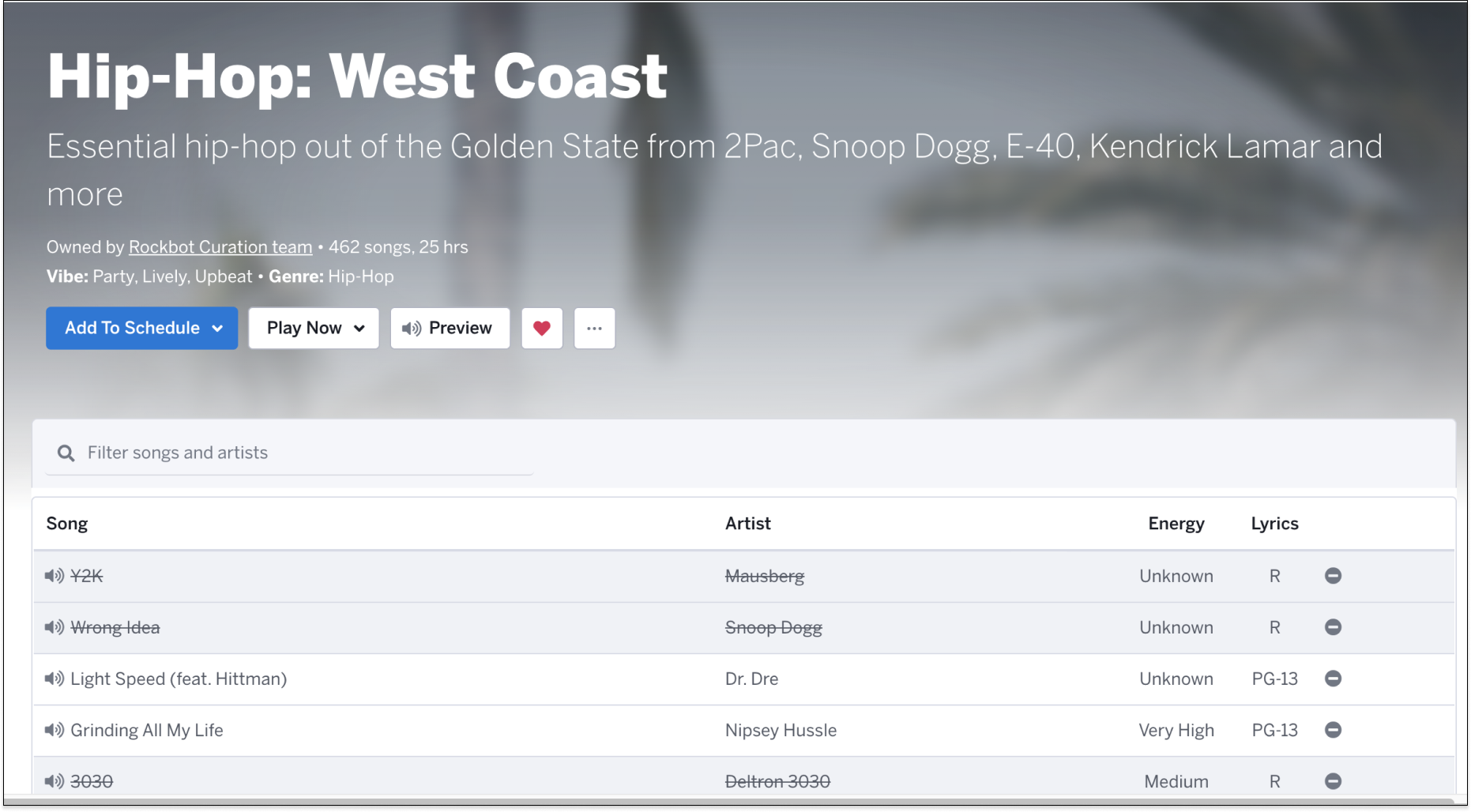
Task: Sort by the Energy column header
Action: (1176, 524)
